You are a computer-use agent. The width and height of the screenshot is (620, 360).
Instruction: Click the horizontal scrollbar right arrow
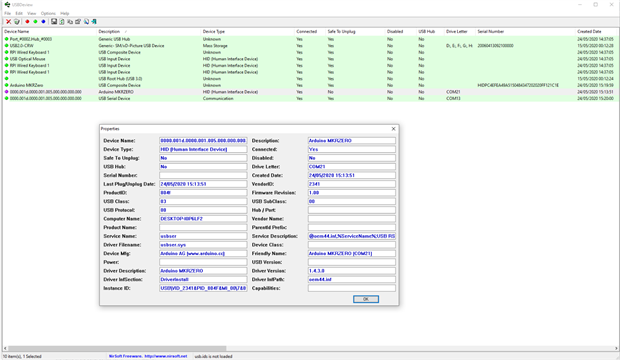(616, 349)
